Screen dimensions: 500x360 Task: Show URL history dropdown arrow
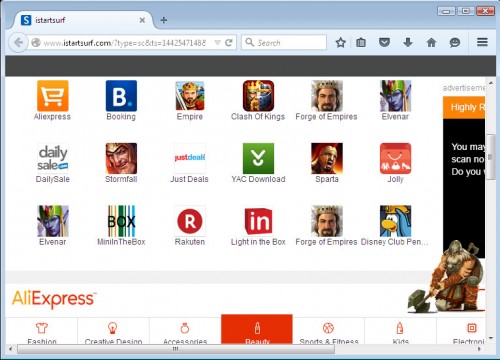217,43
